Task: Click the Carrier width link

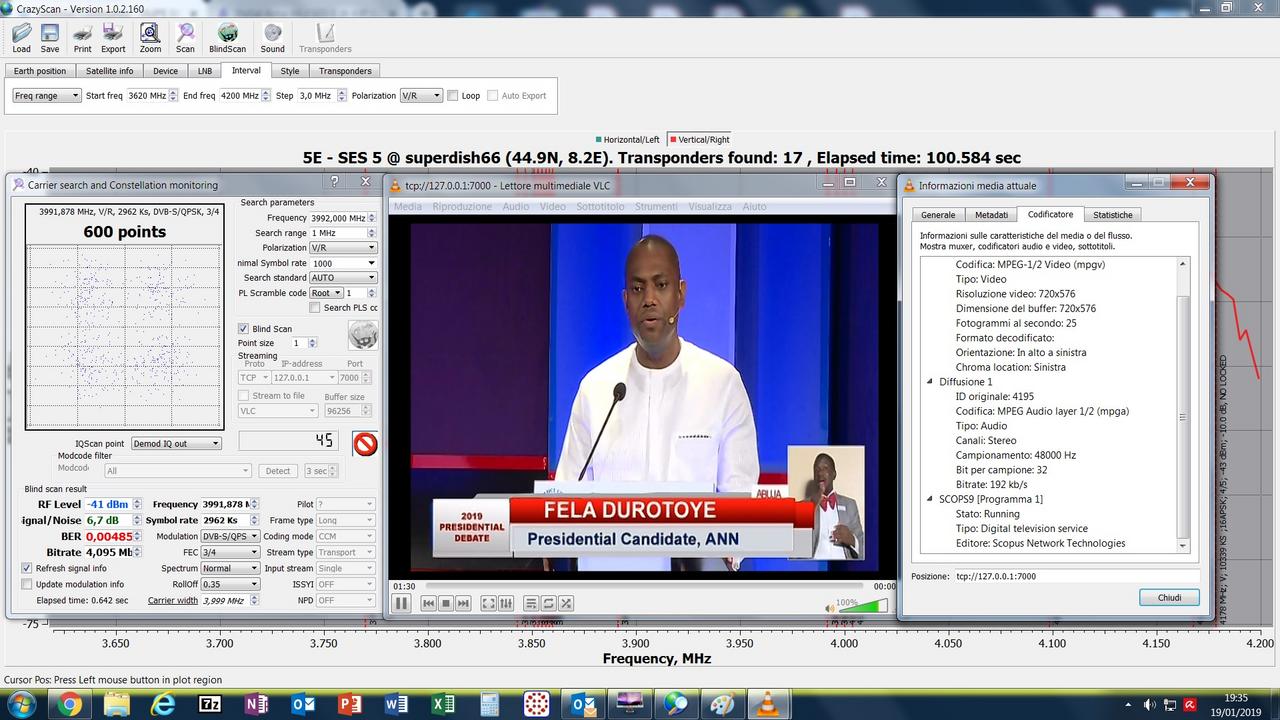Action: pos(173,601)
